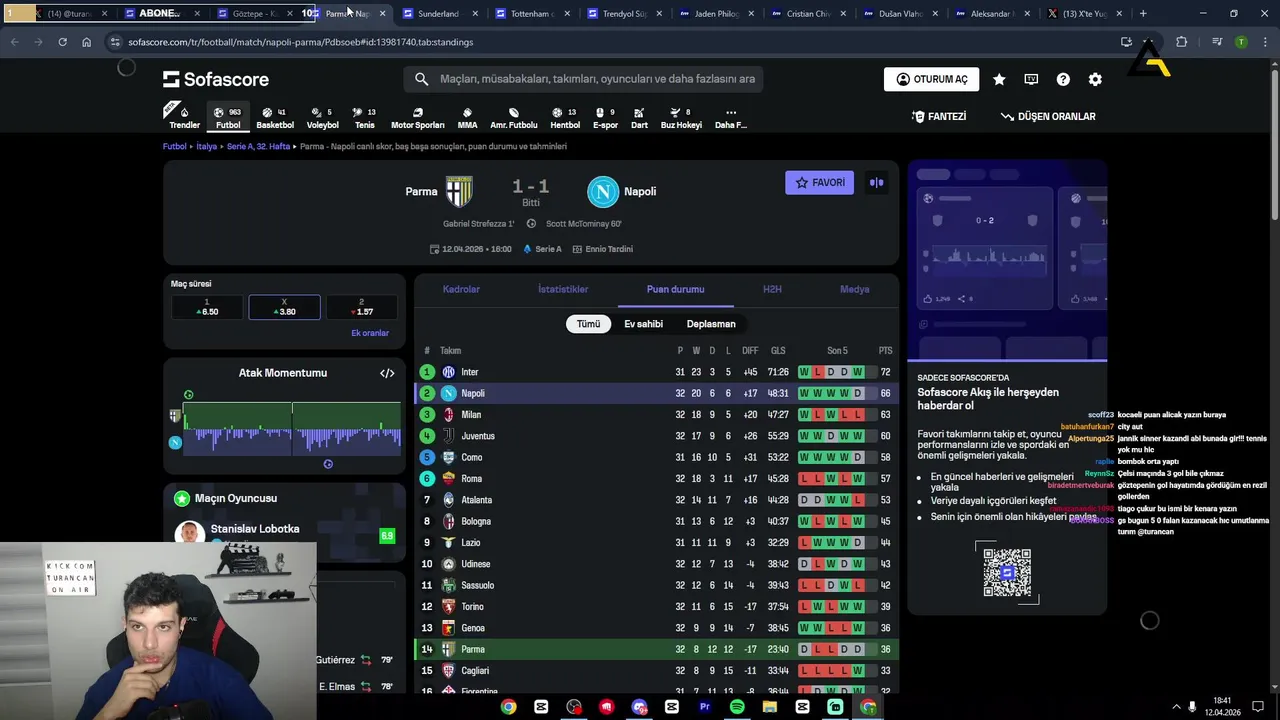Open the Trendler sports category
This screenshot has width=1280, height=720.
[184, 117]
